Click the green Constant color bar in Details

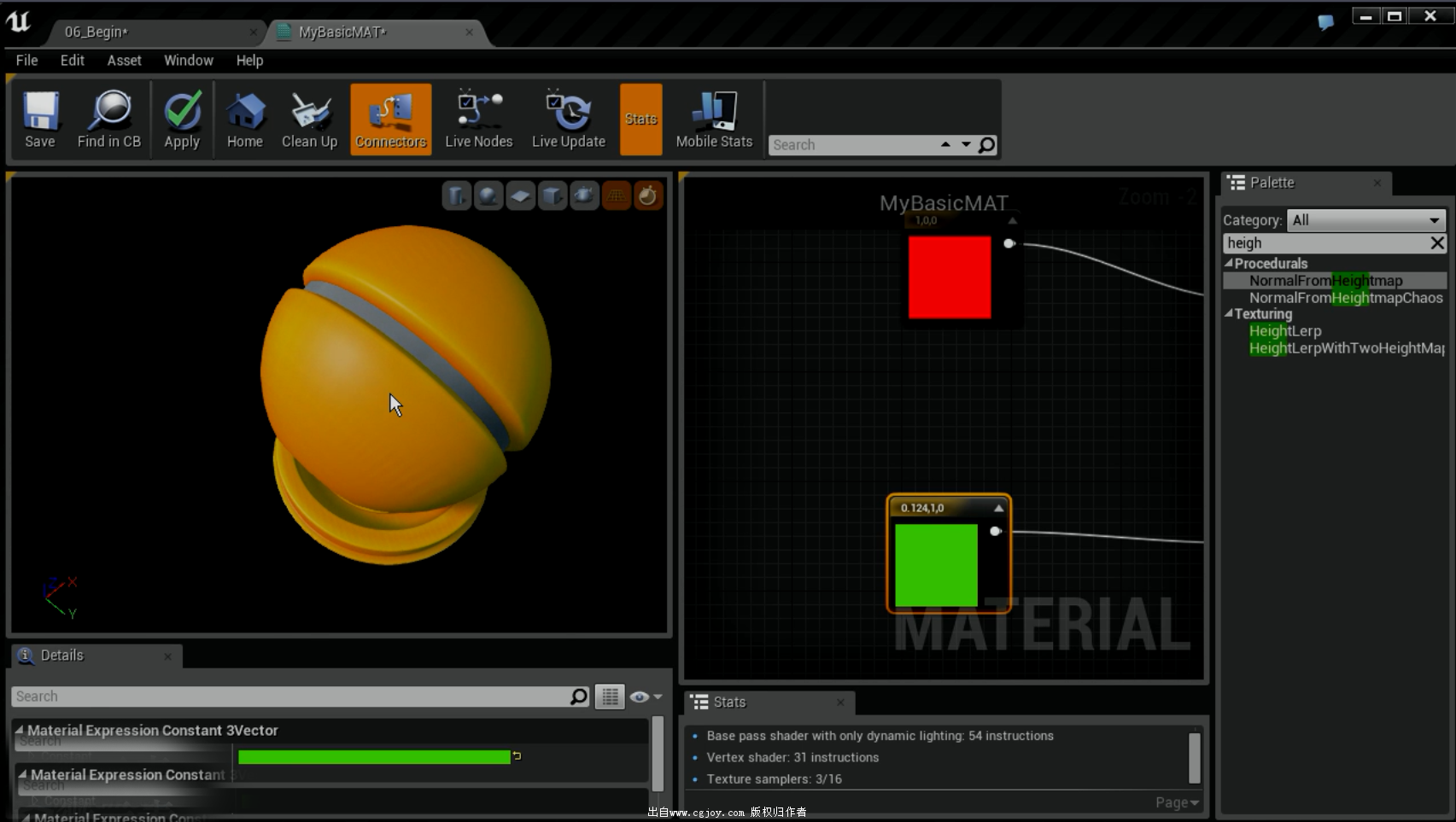click(x=374, y=757)
